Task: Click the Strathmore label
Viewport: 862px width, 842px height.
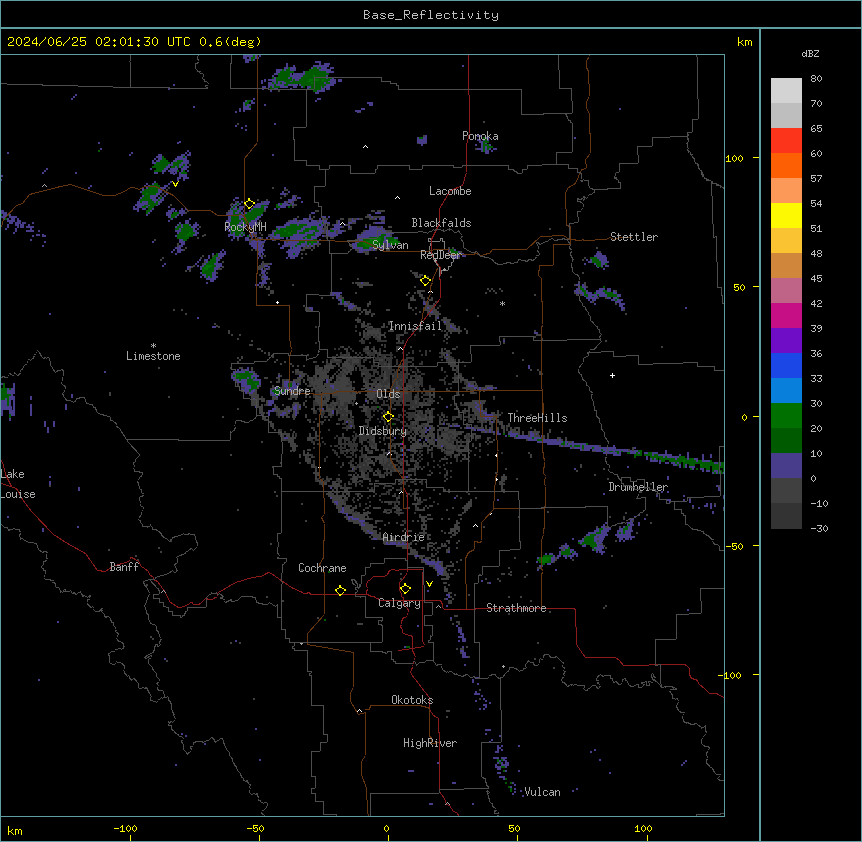Action: (x=516, y=608)
